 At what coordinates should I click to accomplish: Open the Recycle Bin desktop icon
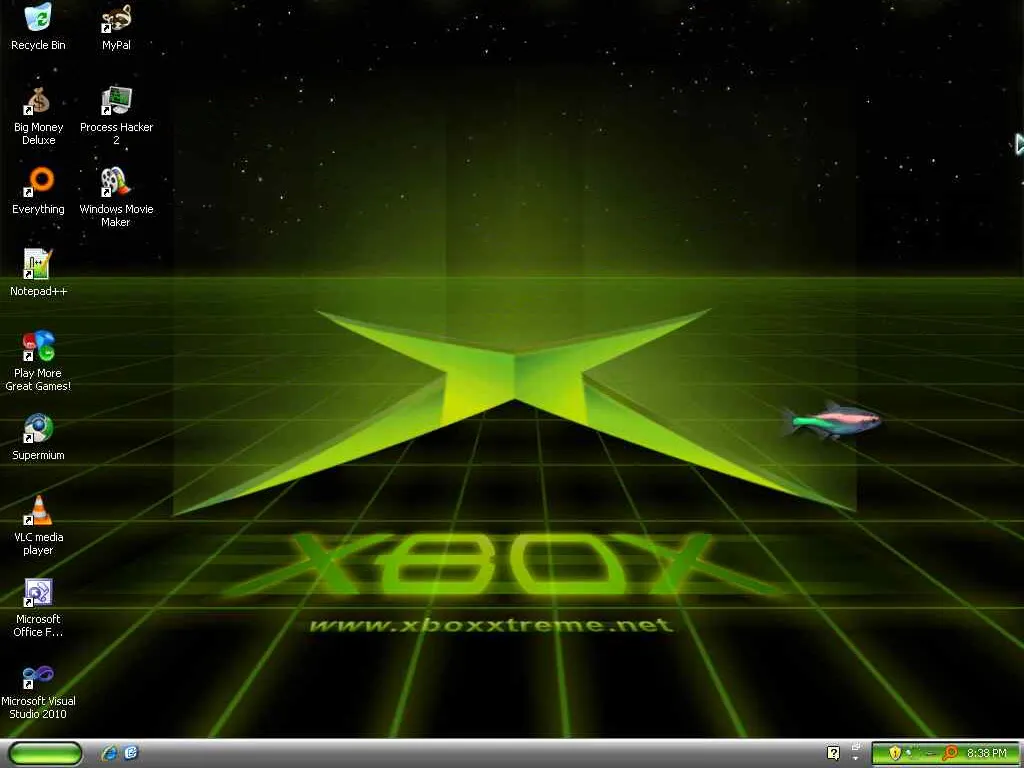38,27
